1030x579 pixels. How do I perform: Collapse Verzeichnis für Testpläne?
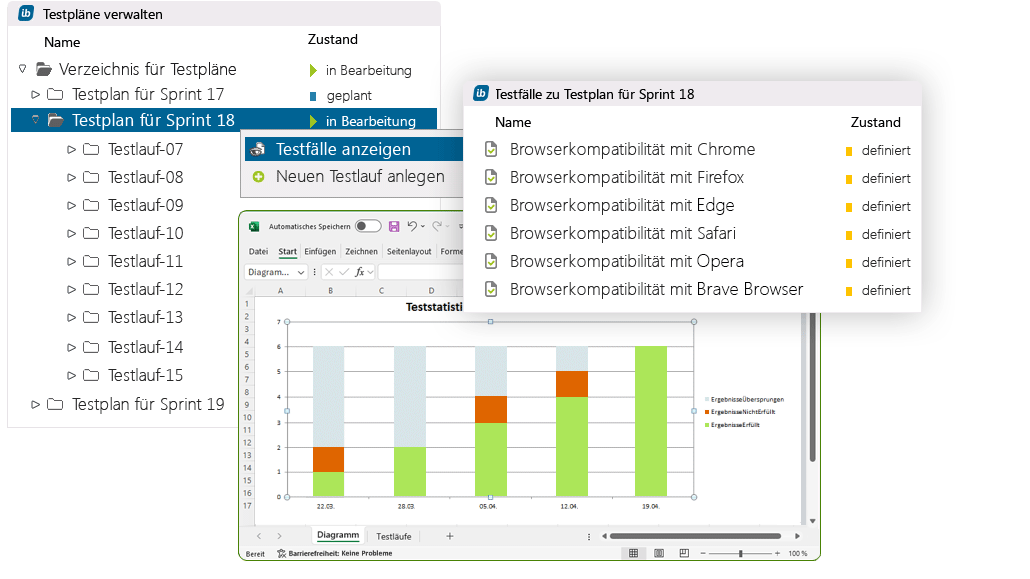click(x=22, y=69)
